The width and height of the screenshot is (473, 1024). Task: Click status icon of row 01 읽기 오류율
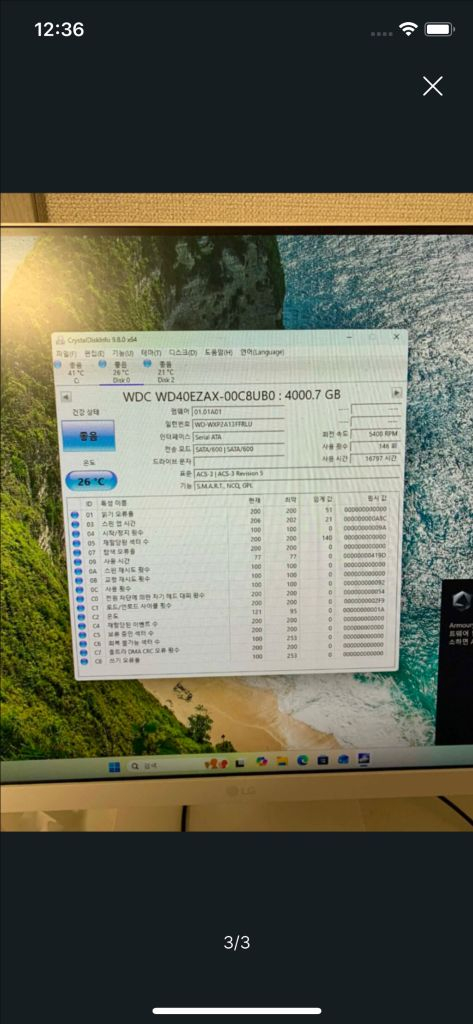tap(76, 515)
